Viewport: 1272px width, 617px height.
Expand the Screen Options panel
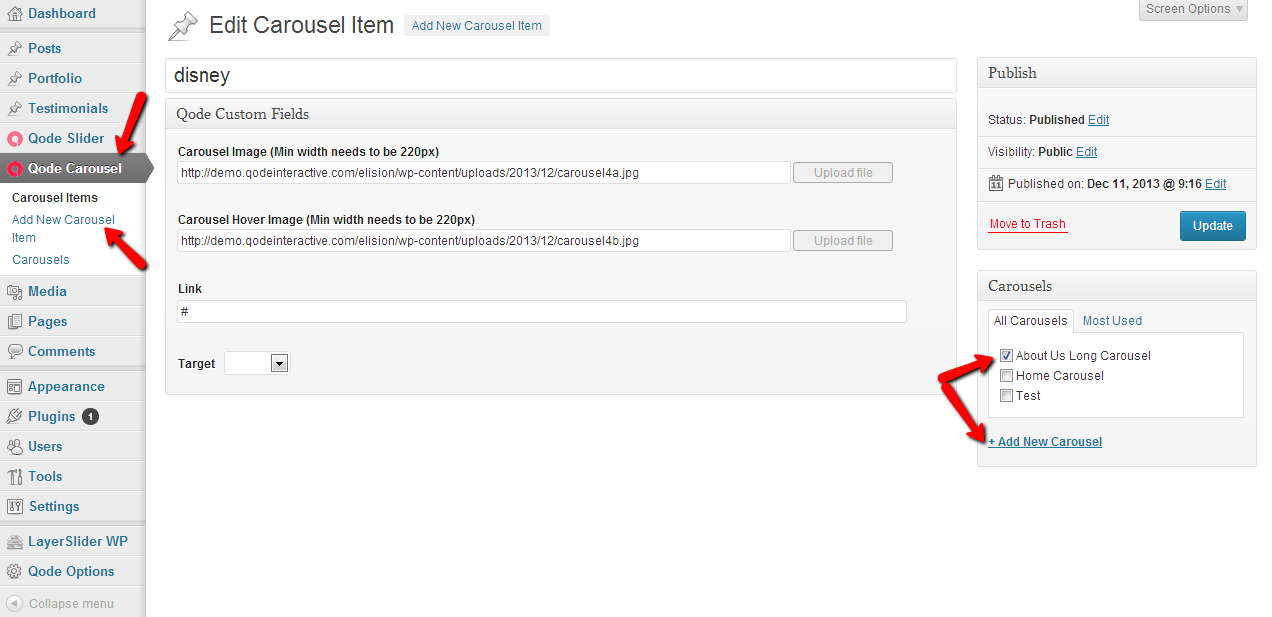(x=1193, y=9)
